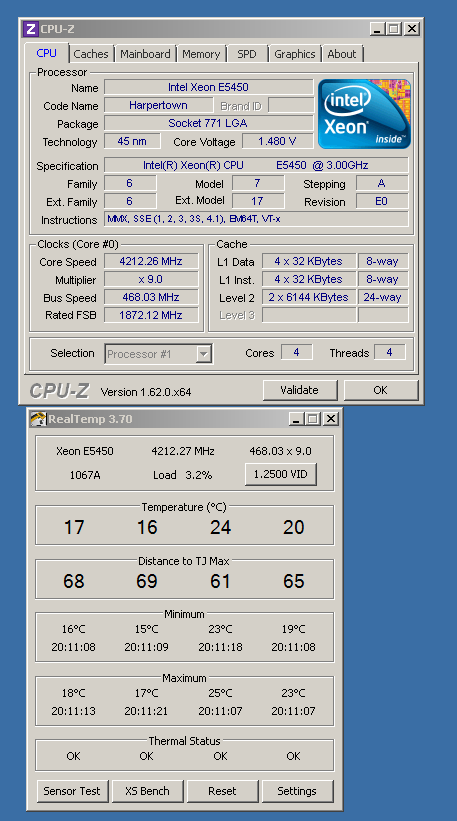The width and height of the screenshot is (457, 821).
Task: Maximize the CPU-Z window
Action: click(x=394, y=29)
